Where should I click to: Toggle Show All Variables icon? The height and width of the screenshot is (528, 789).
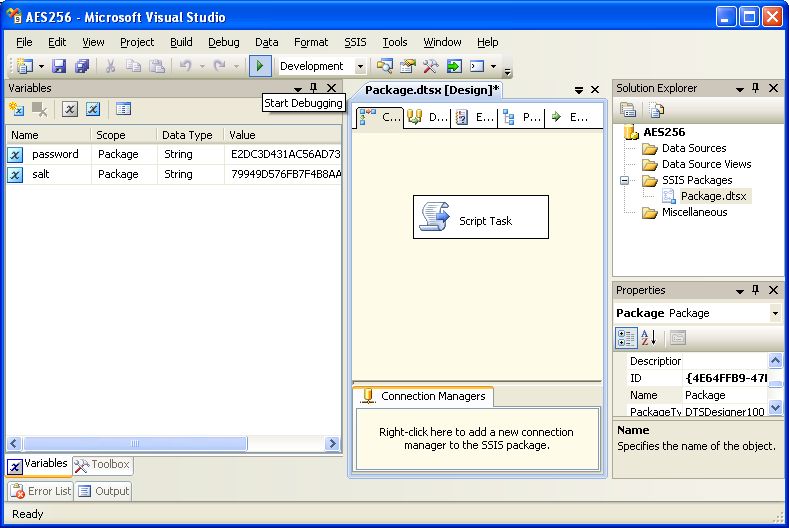93,109
